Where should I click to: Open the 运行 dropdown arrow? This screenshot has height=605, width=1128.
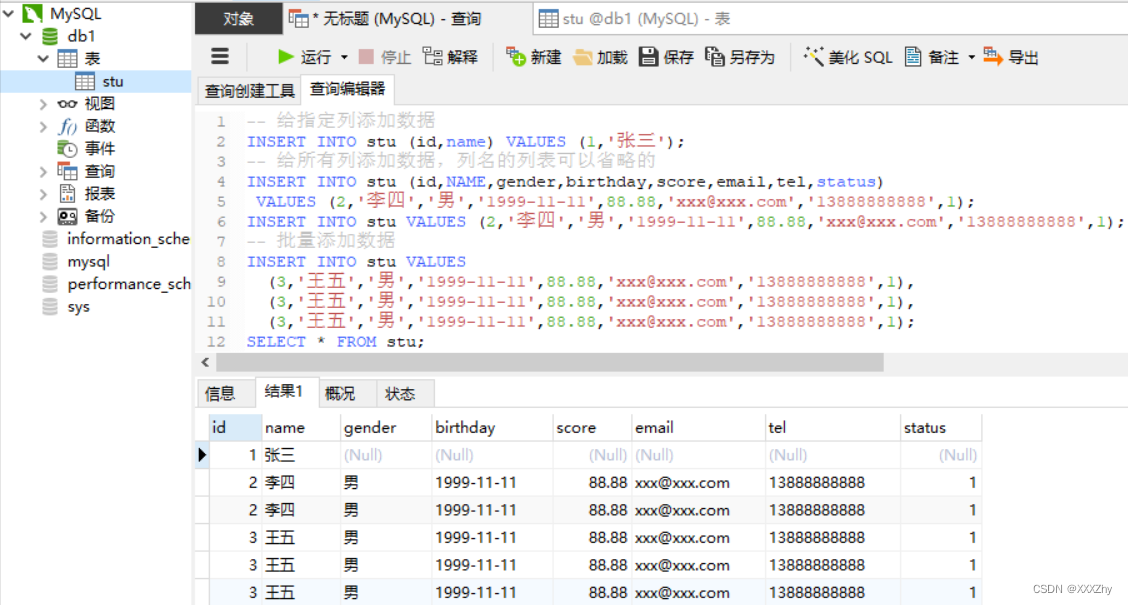click(344, 58)
